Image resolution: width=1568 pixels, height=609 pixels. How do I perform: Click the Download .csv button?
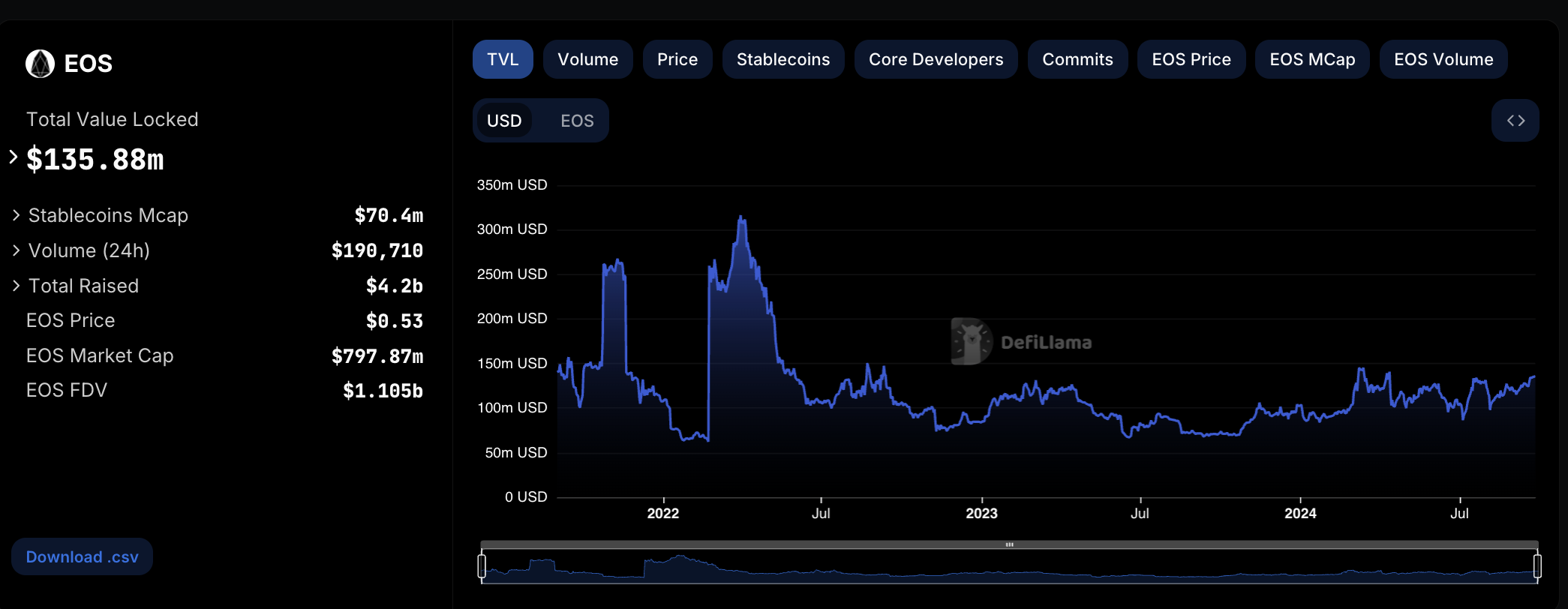tap(82, 557)
